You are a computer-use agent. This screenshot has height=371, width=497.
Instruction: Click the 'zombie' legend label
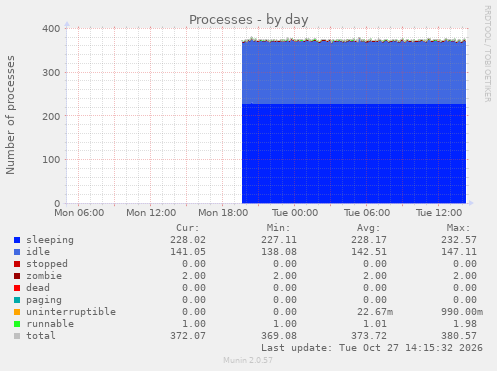[44, 276]
